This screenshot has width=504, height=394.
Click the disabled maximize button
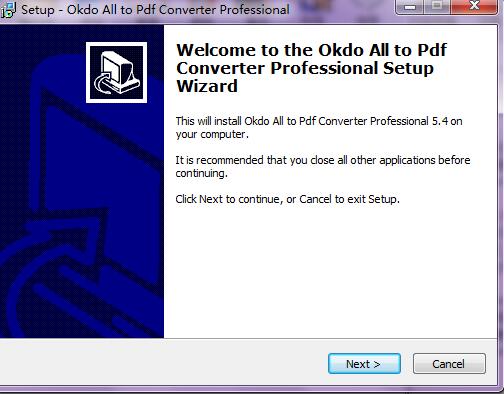coord(438,7)
